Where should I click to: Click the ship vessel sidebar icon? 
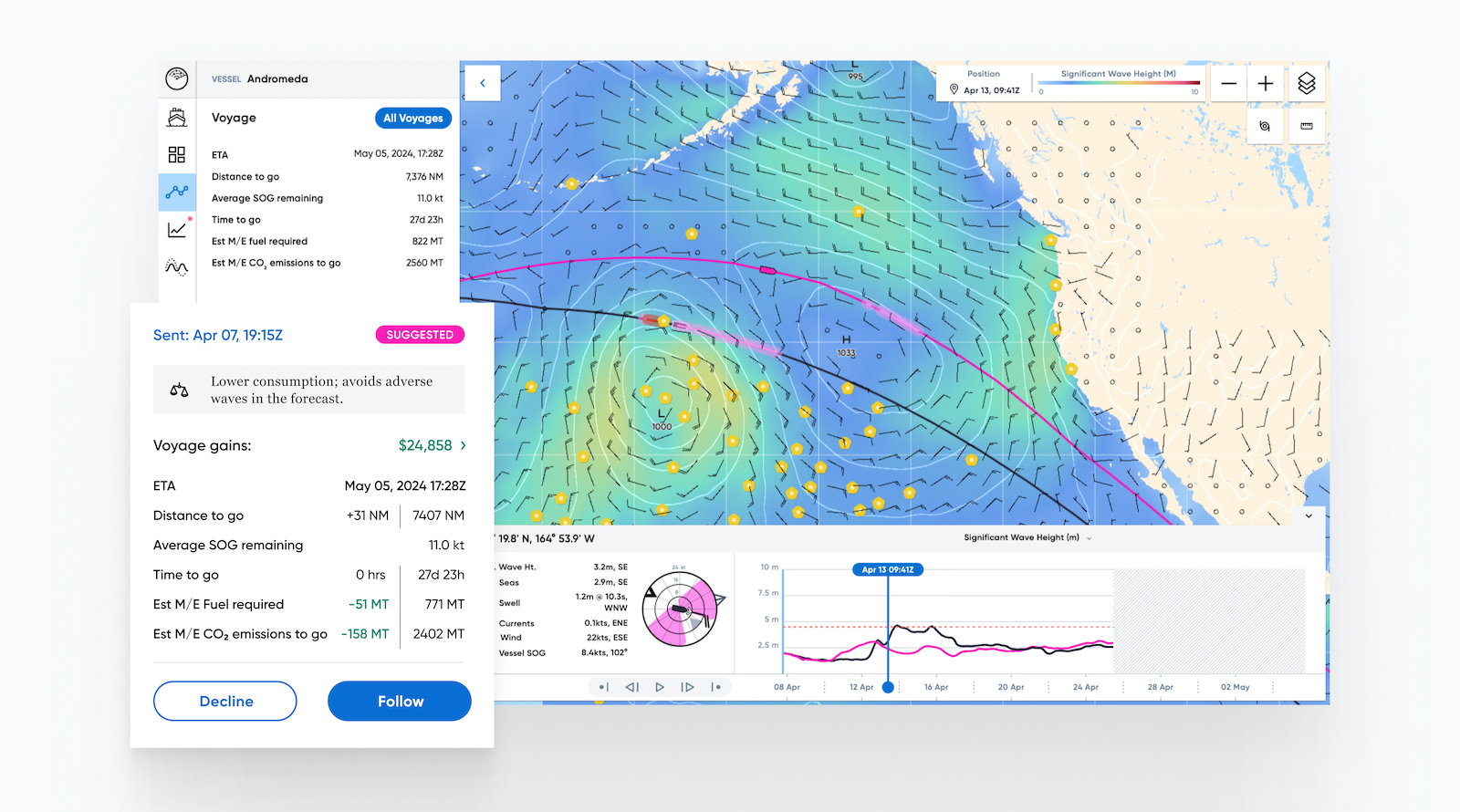tap(177, 118)
